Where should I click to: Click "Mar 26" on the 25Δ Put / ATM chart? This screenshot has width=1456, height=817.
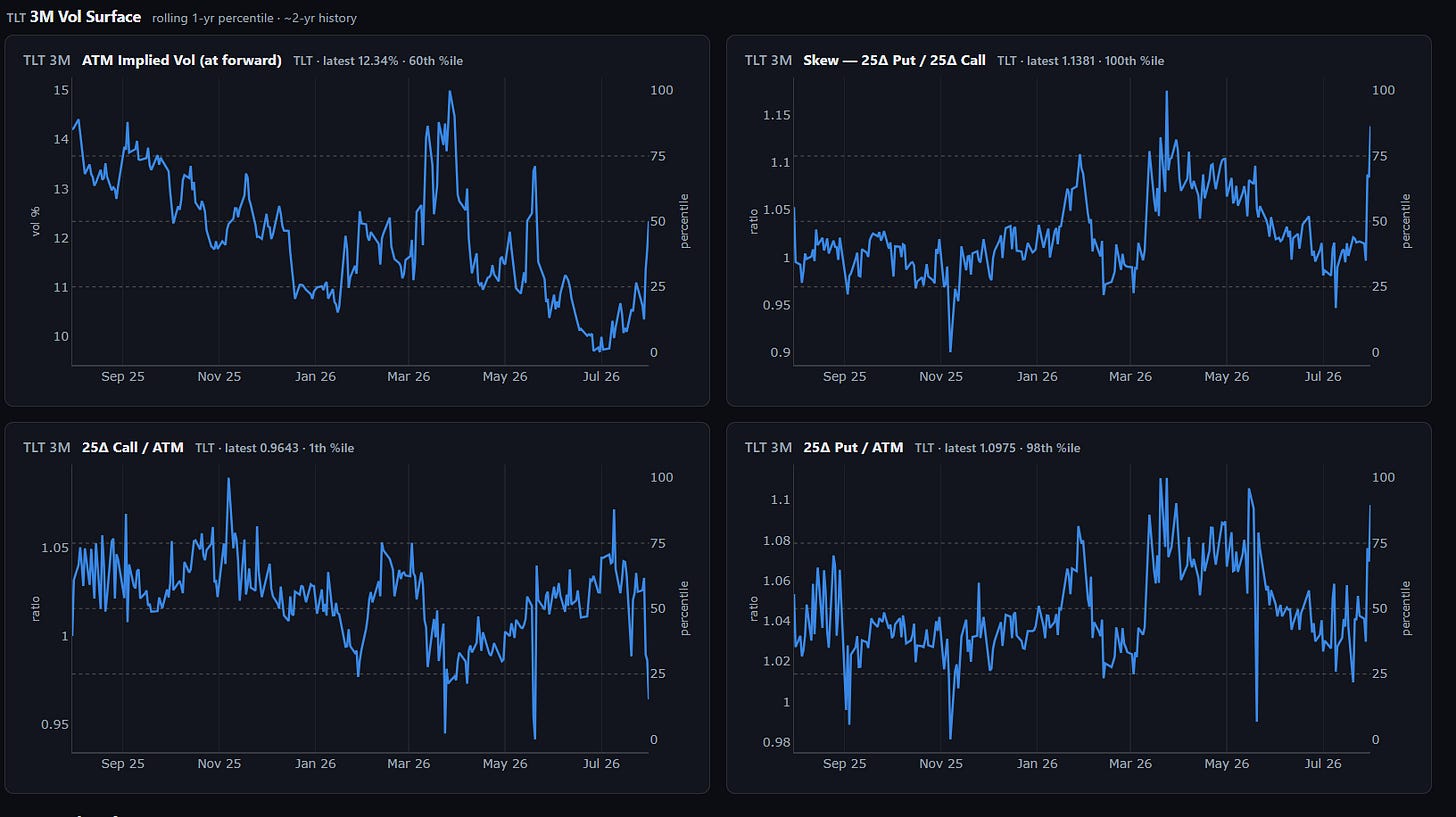pos(1131,764)
